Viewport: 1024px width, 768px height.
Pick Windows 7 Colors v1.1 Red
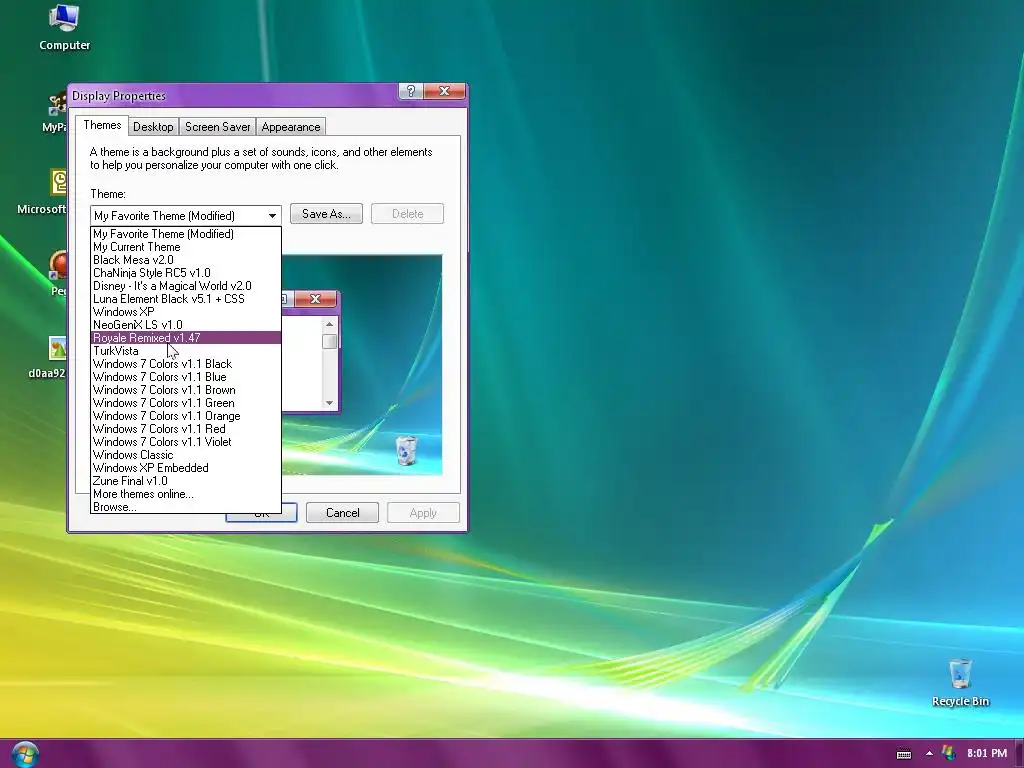[x=185, y=429]
